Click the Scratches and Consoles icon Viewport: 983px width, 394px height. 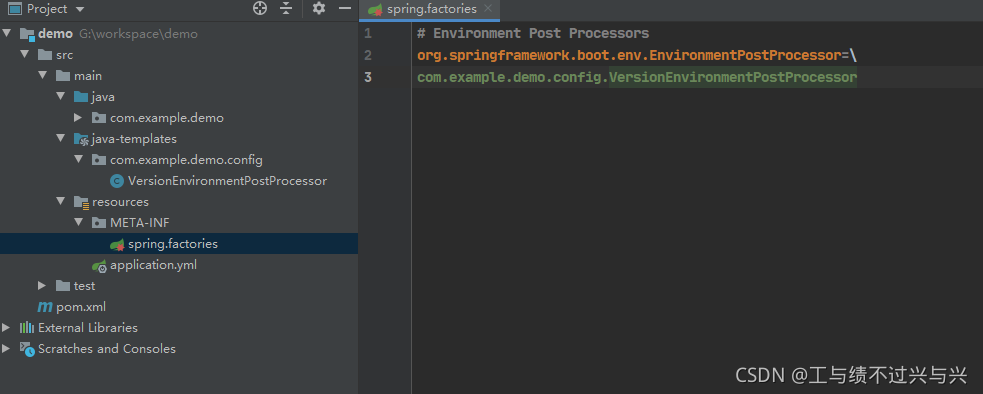pos(27,349)
